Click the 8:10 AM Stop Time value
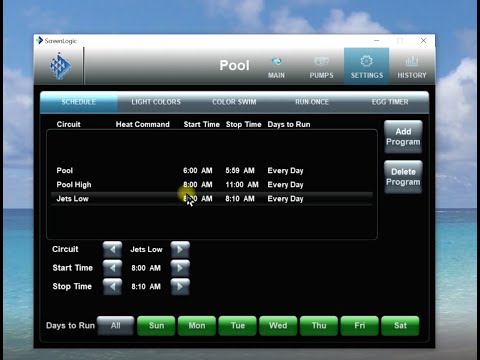The height and width of the screenshot is (360, 480). tap(146, 287)
